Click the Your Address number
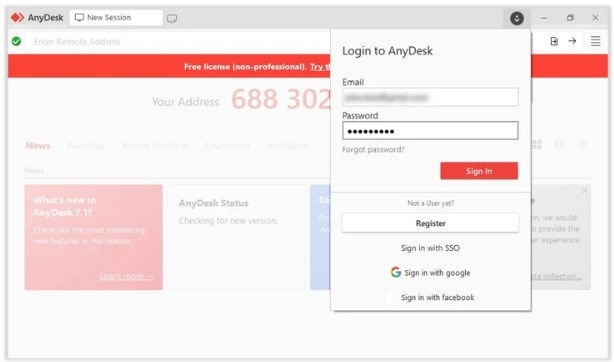614x362 pixels. (281, 99)
